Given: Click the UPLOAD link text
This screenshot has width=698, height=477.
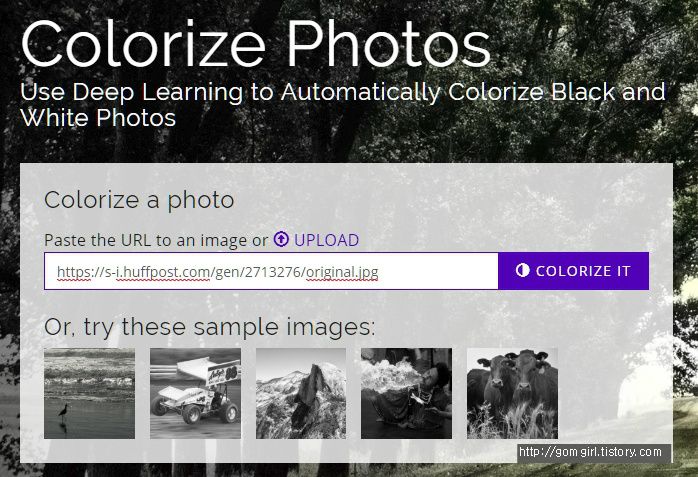Looking at the screenshot, I should [x=326, y=240].
